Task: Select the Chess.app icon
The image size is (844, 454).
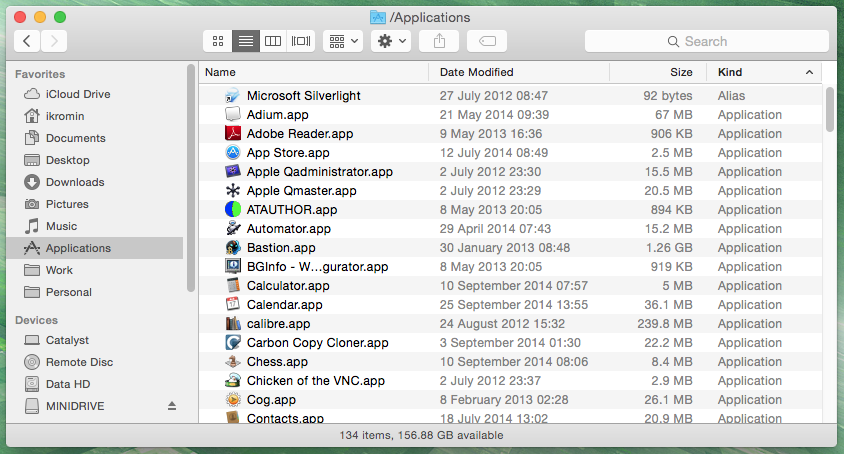Action: 233,362
